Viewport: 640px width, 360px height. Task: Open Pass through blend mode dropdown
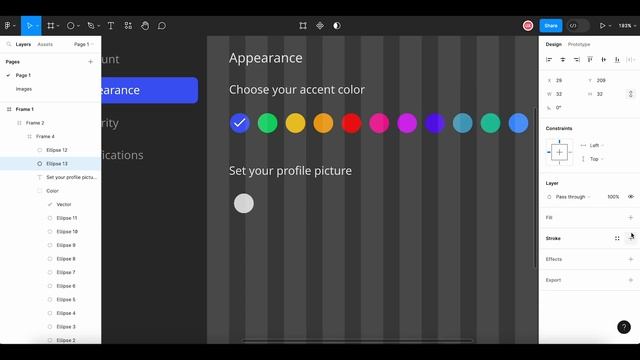point(573,197)
